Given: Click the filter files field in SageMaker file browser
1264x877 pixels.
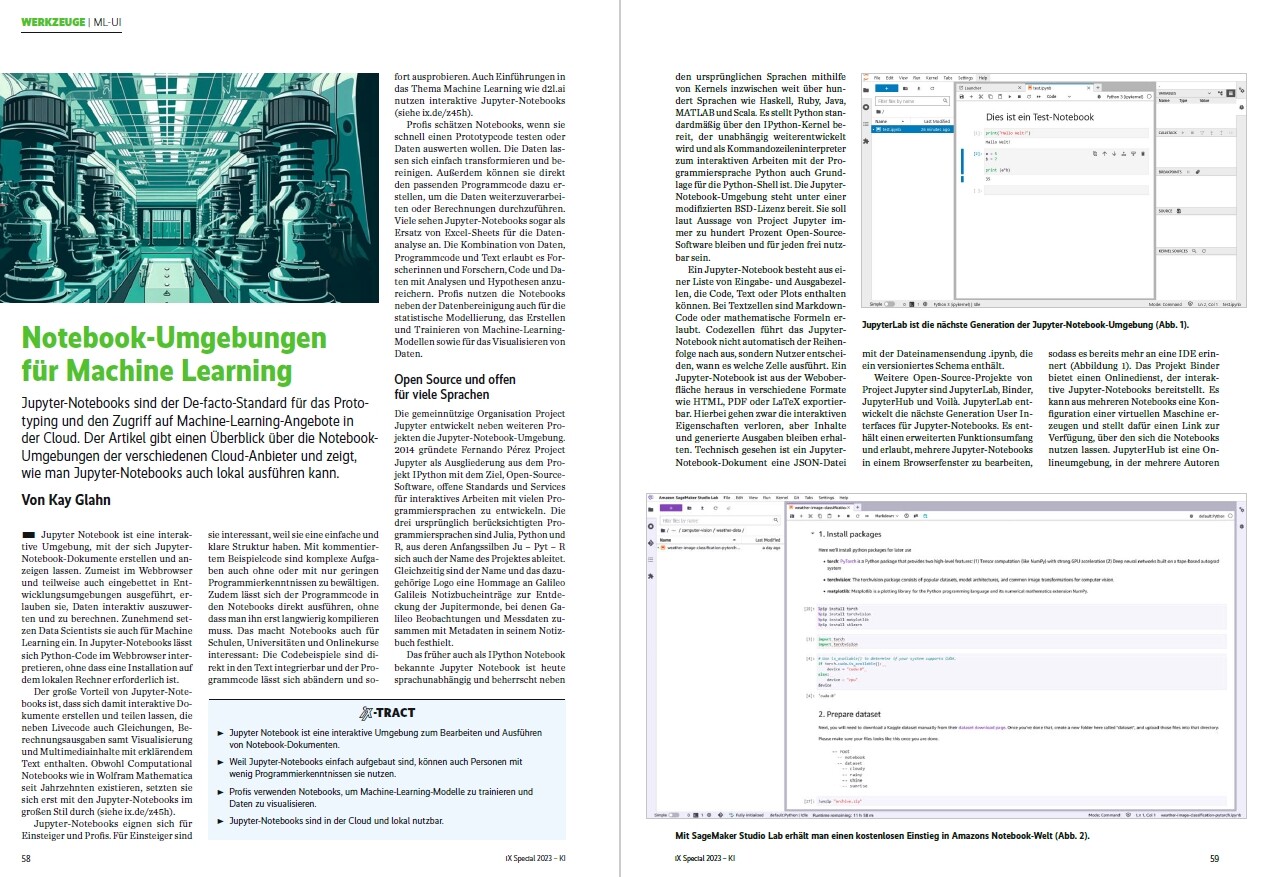Looking at the screenshot, I should pyautogui.click(x=721, y=520).
